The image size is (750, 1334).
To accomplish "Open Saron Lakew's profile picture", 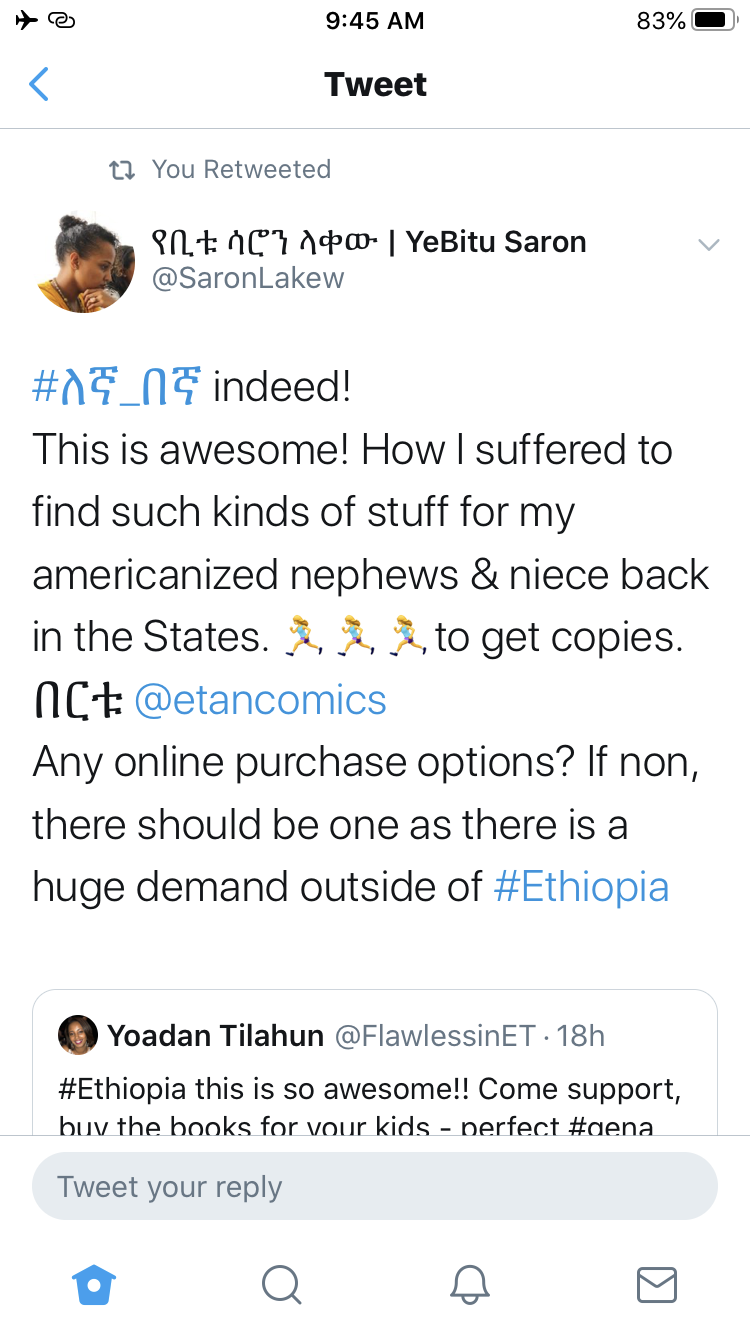I will (x=85, y=263).
